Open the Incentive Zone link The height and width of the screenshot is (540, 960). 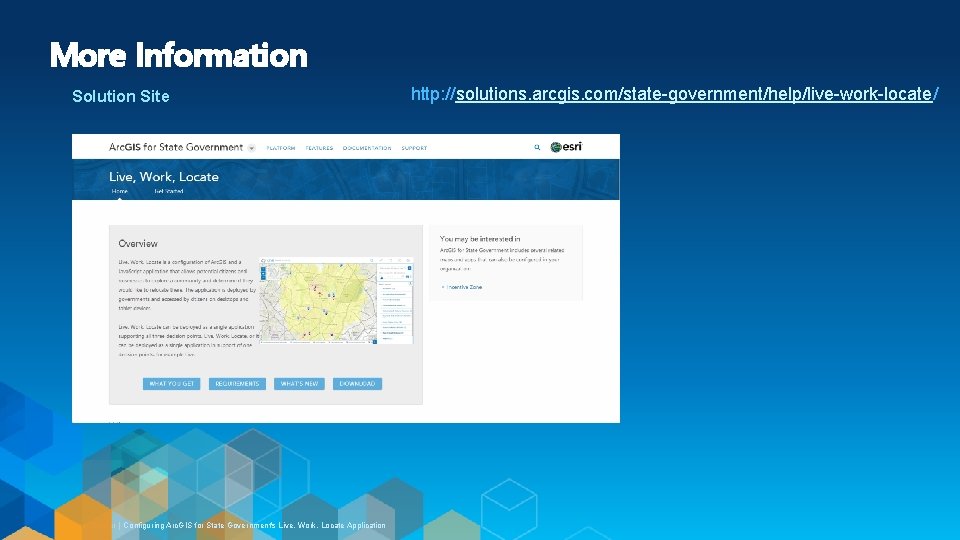(462, 287)
